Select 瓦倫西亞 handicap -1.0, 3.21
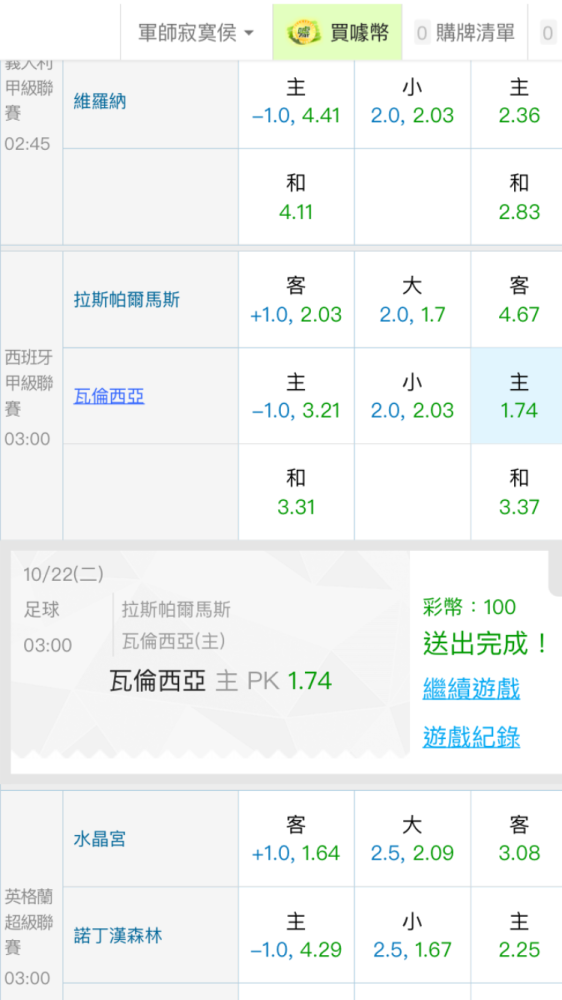 tap(296, 396)
